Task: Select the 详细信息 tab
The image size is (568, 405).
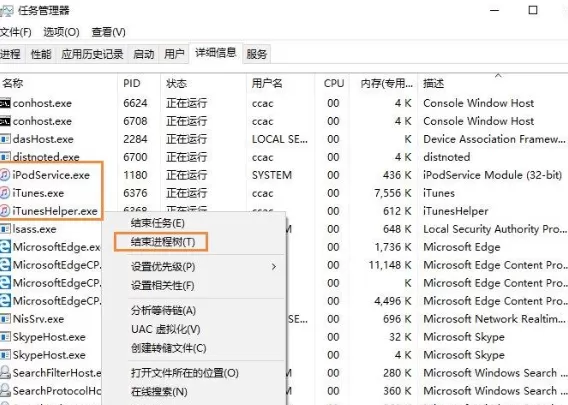Action: (x=216, y=53)
